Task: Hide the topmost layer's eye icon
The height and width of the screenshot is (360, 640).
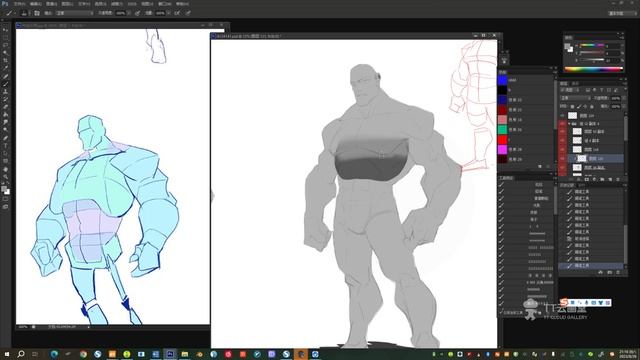Action: pyautogui.click(x=563, y=116)
